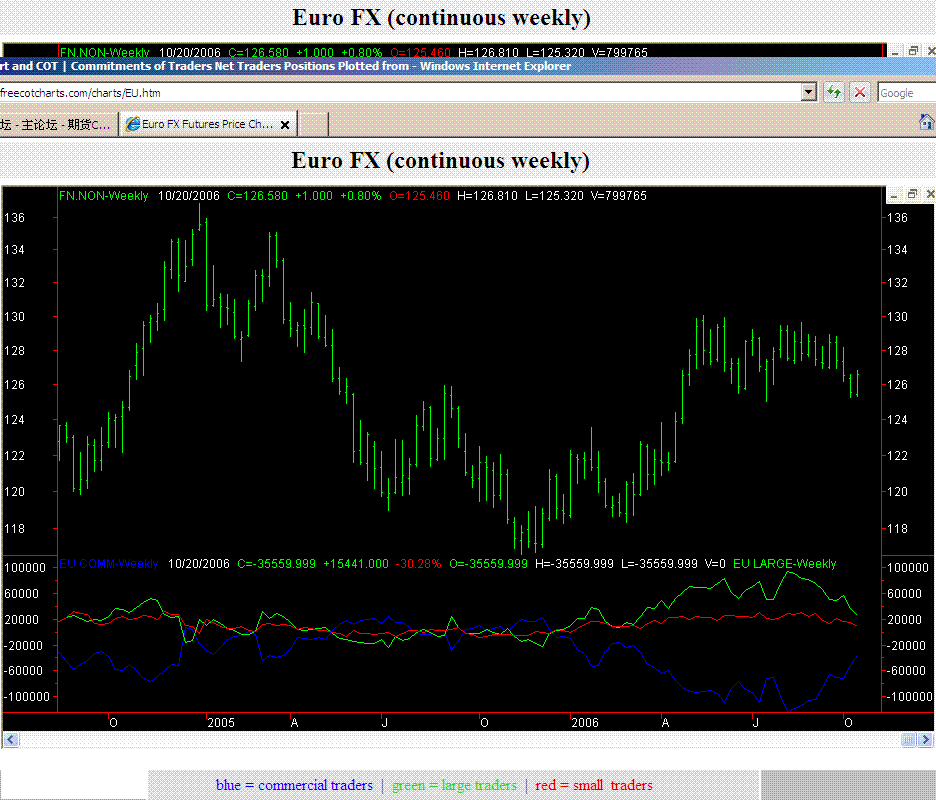This screenshot has height=800, width=936.
Task: Click the restore icon on top chart strip
Action: click(913, 51)
